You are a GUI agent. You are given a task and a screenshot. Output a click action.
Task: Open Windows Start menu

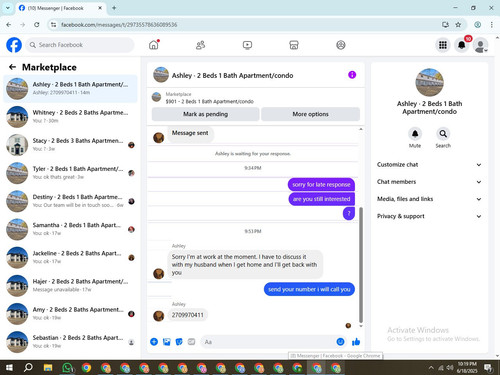click(x=9, y=368)
